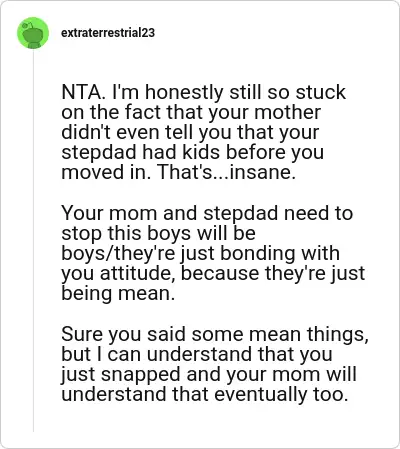Click the line 'understand that eventually too.'
The width and height of the screenshot is (400, 449).
pos(205,394)
